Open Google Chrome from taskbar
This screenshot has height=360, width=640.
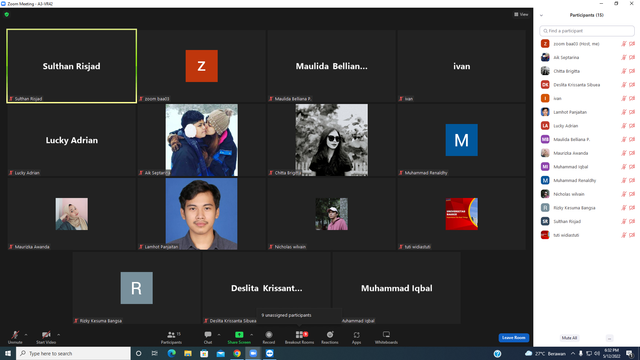237,353
